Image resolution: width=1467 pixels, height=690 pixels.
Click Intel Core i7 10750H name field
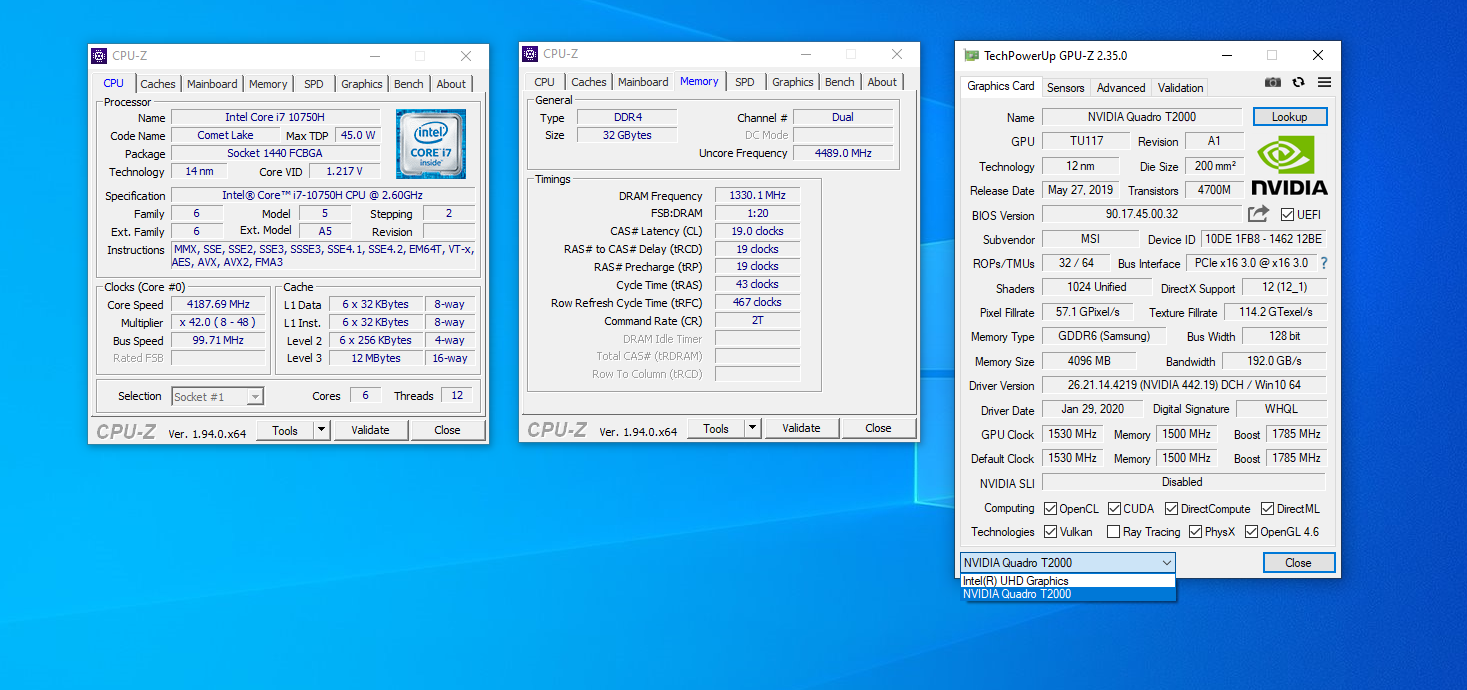(x=275, y=117)
